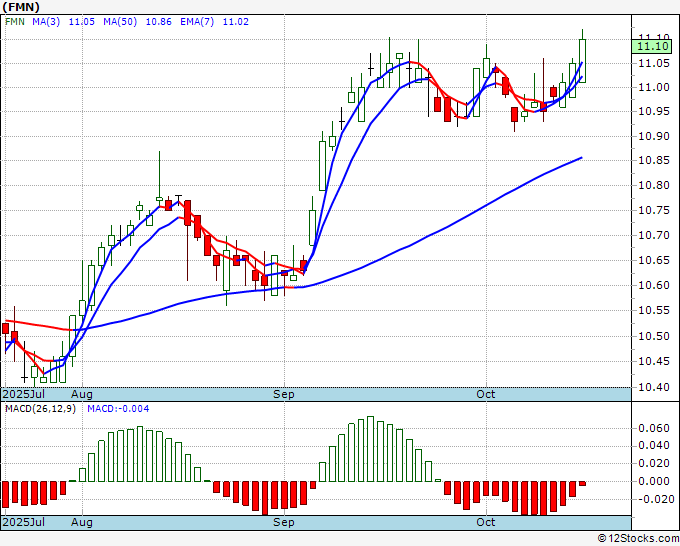Image resolution: width=680 pixels, height=546 pixels.
Task: Click the 10.85 price axis label
Action: [654, 160]
